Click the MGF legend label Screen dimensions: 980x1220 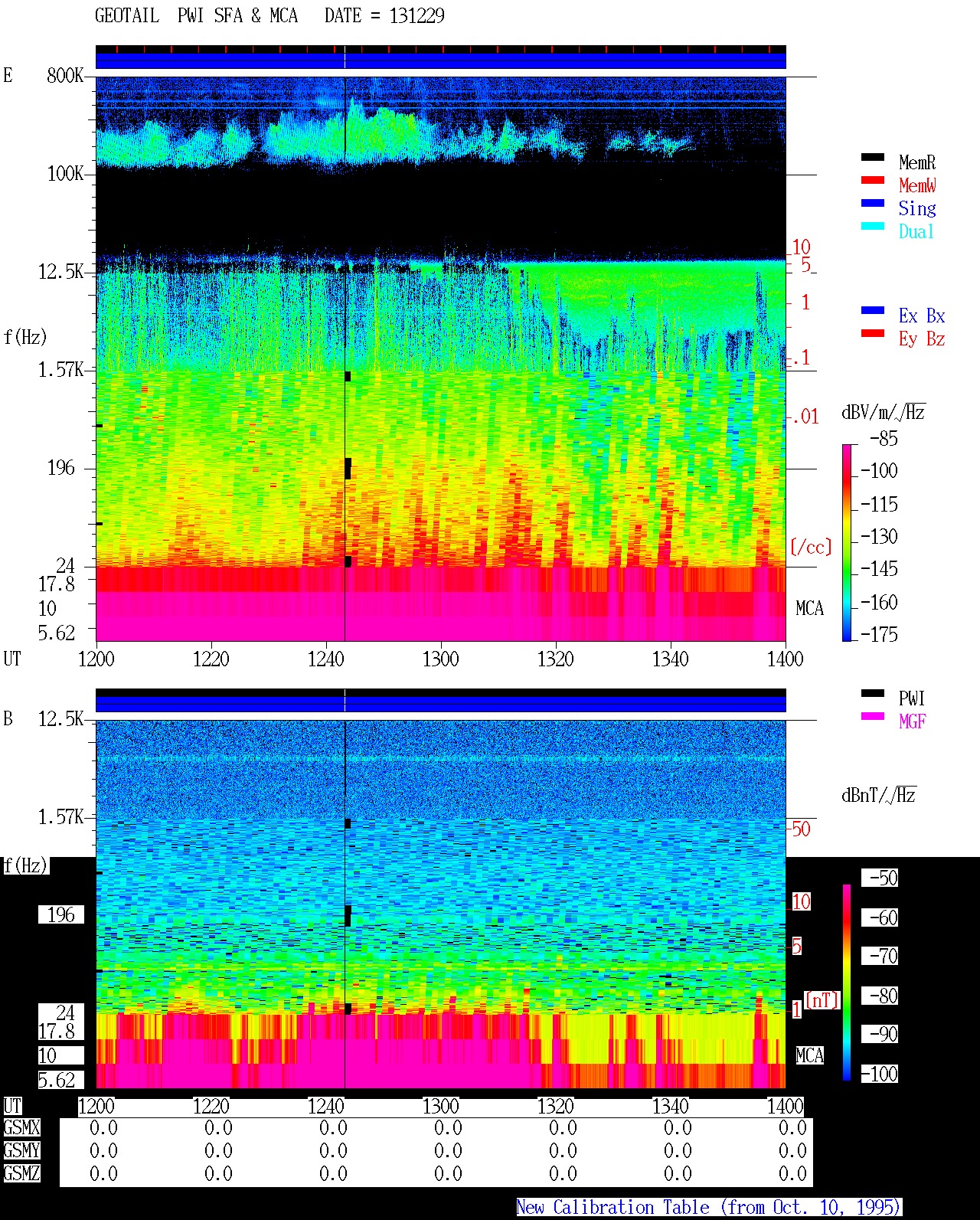click(x=912, y=721)
